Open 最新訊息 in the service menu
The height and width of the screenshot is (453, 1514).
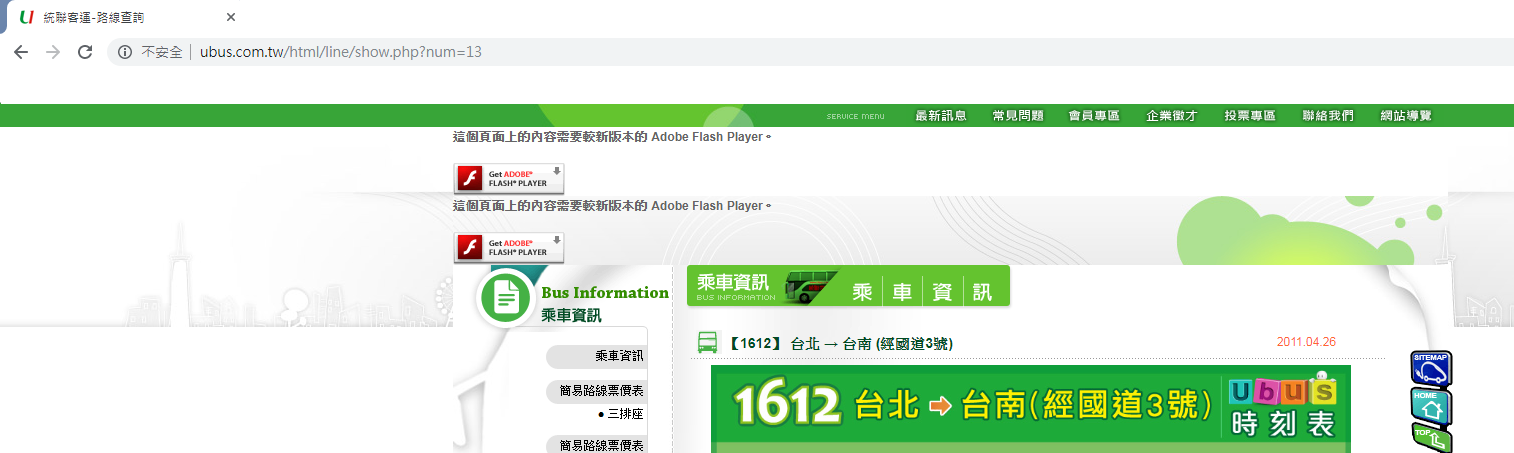[941, 116]
